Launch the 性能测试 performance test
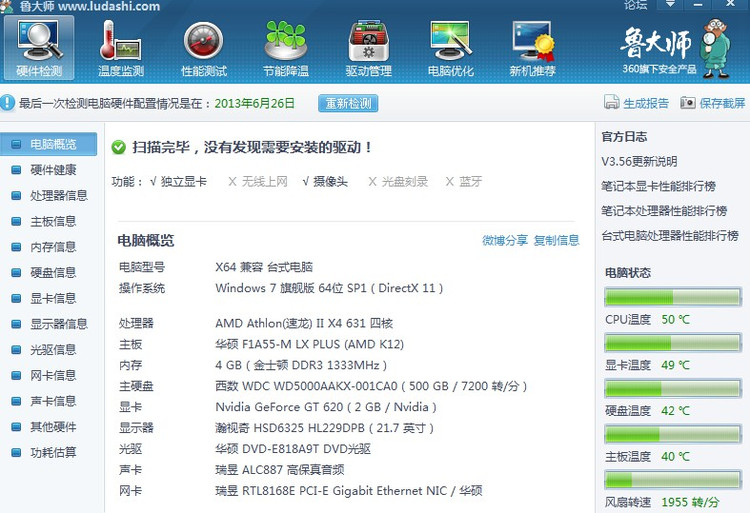The width and height of the screenshot is (750, 513). 203,48
